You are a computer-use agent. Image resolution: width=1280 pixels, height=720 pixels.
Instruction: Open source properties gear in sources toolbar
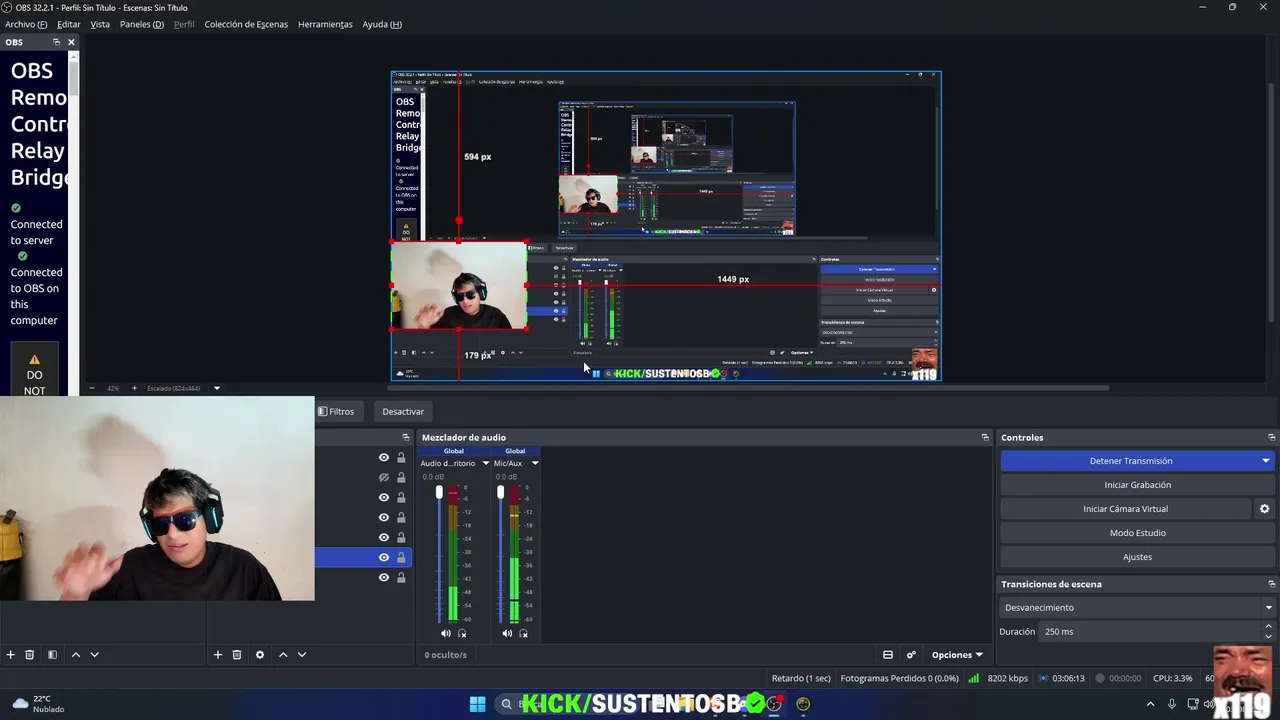pos(260,655)
